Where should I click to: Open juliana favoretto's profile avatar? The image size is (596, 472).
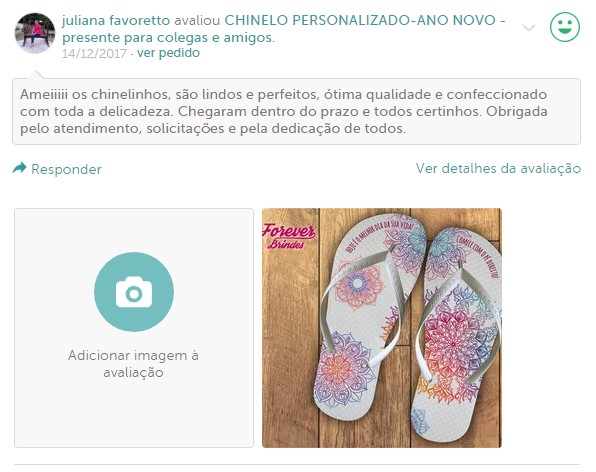(x=35, y=33)
